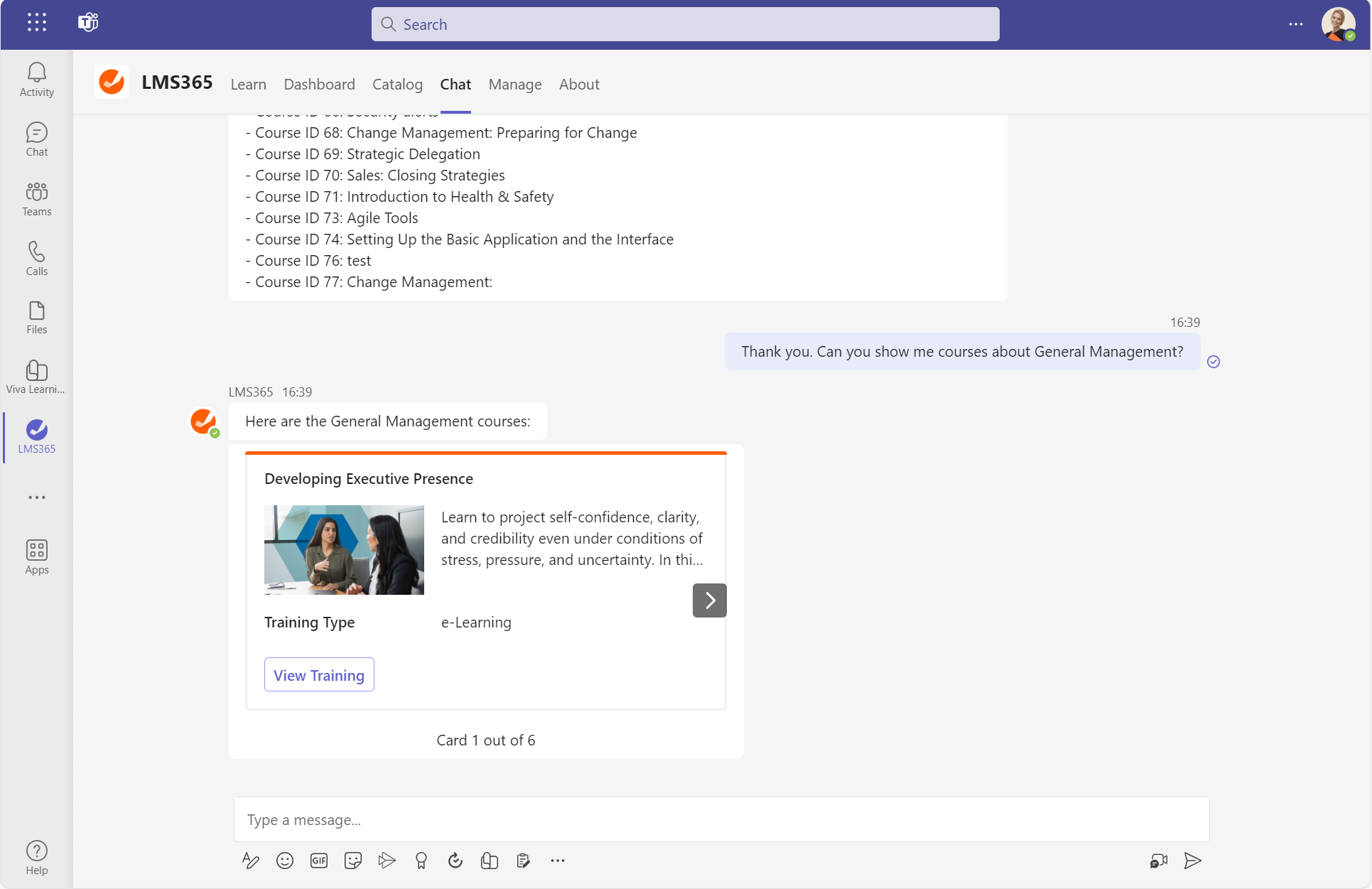
Task: Open the sticker picker
Action: click(353, 861)
